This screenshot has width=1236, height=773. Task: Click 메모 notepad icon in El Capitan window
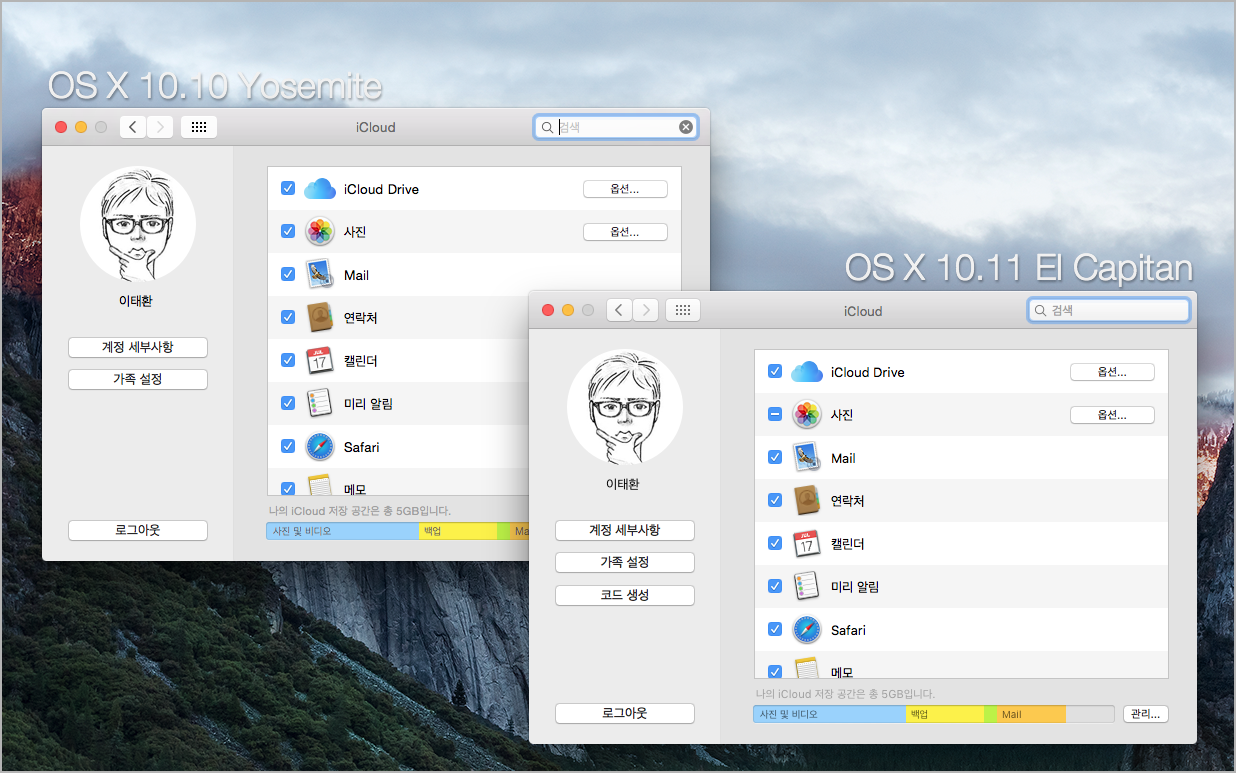(x=806, y=668)
